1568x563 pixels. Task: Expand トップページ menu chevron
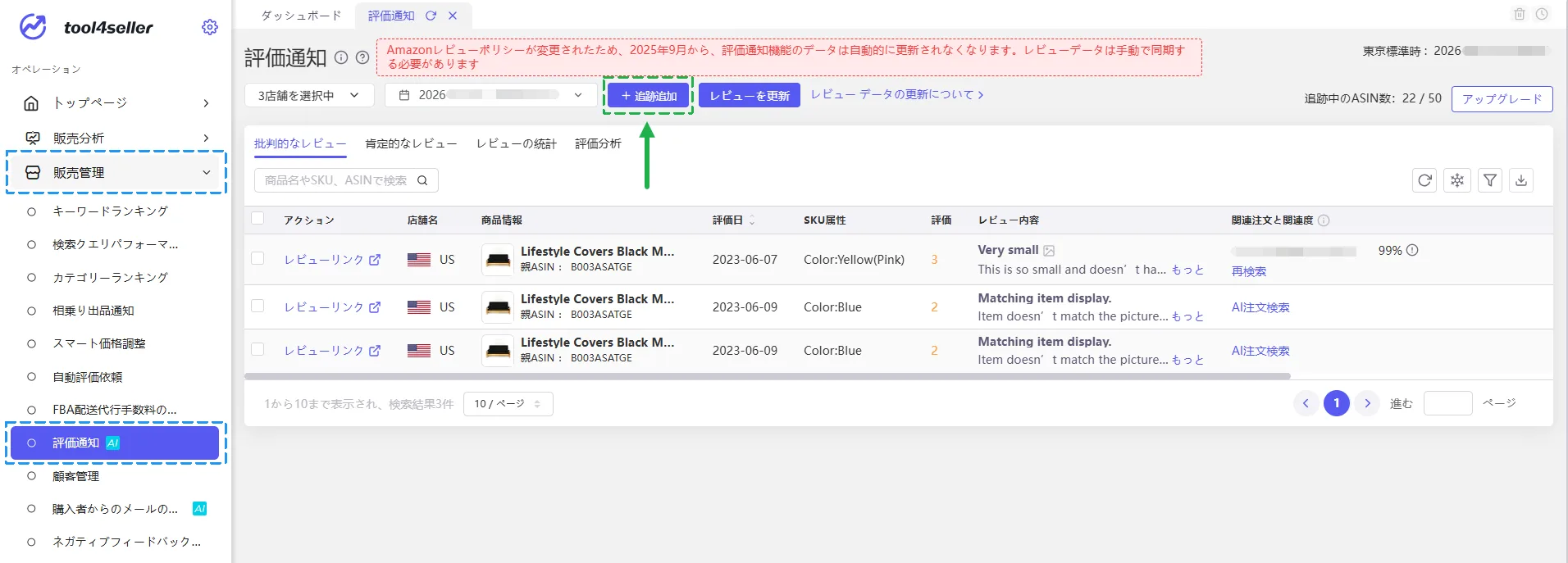coord(206,103)
